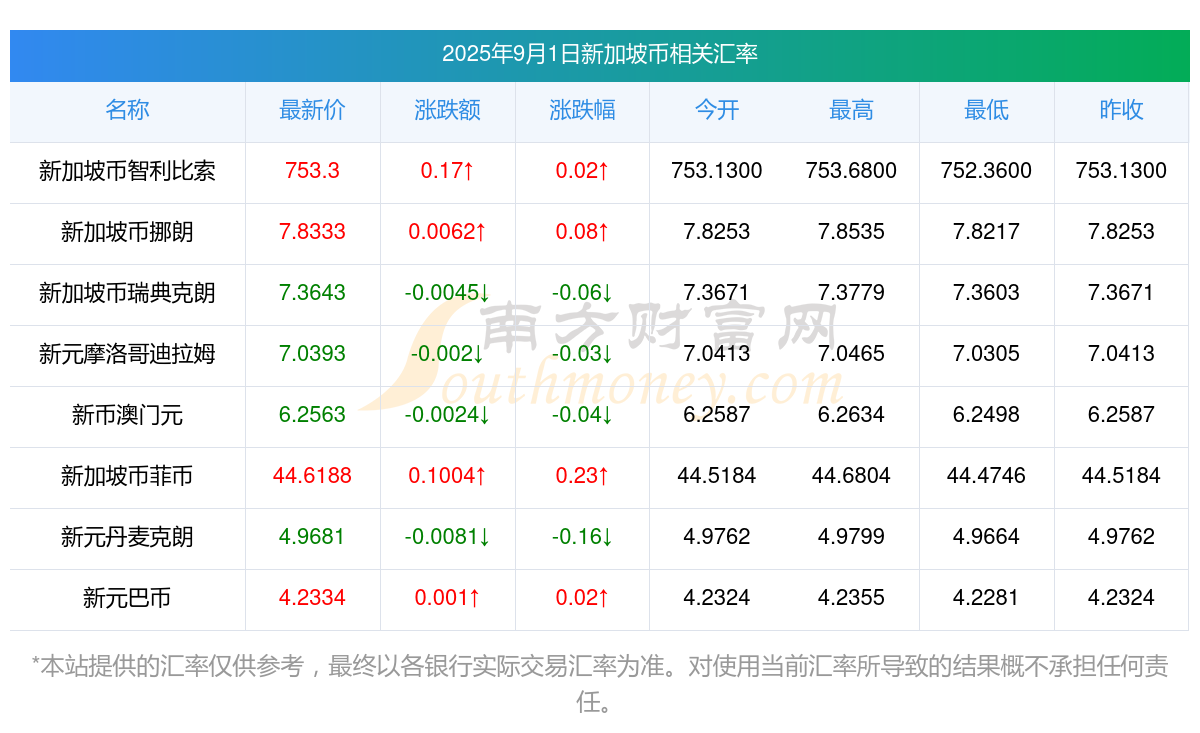This screenshot has height=733, width=1200.
Task: Select the 新加坡币瑞典克朗 row name
Action: click(127, 293)
